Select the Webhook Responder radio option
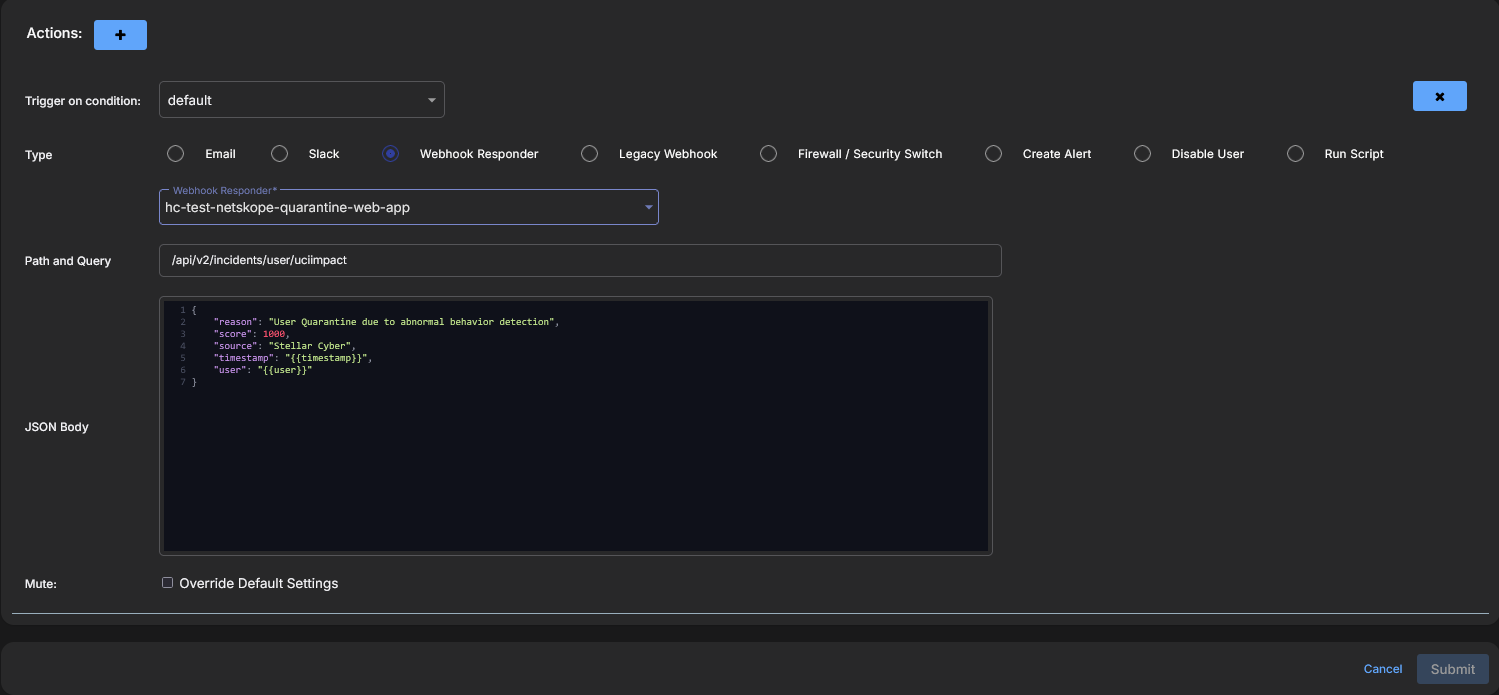 point(391,154)
